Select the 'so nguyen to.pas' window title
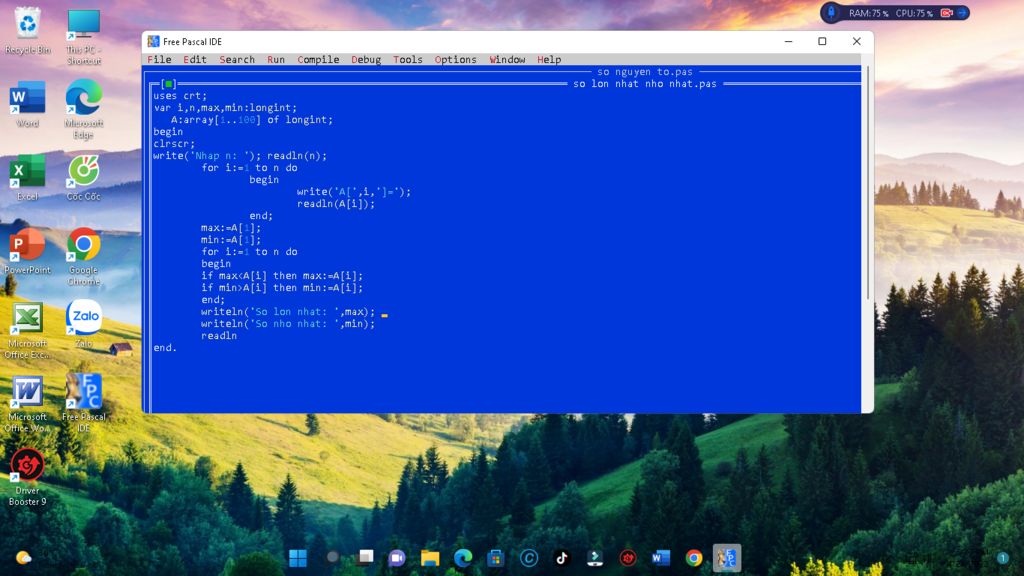Screen dimensions: 1024x576 [x=645, y=72]
